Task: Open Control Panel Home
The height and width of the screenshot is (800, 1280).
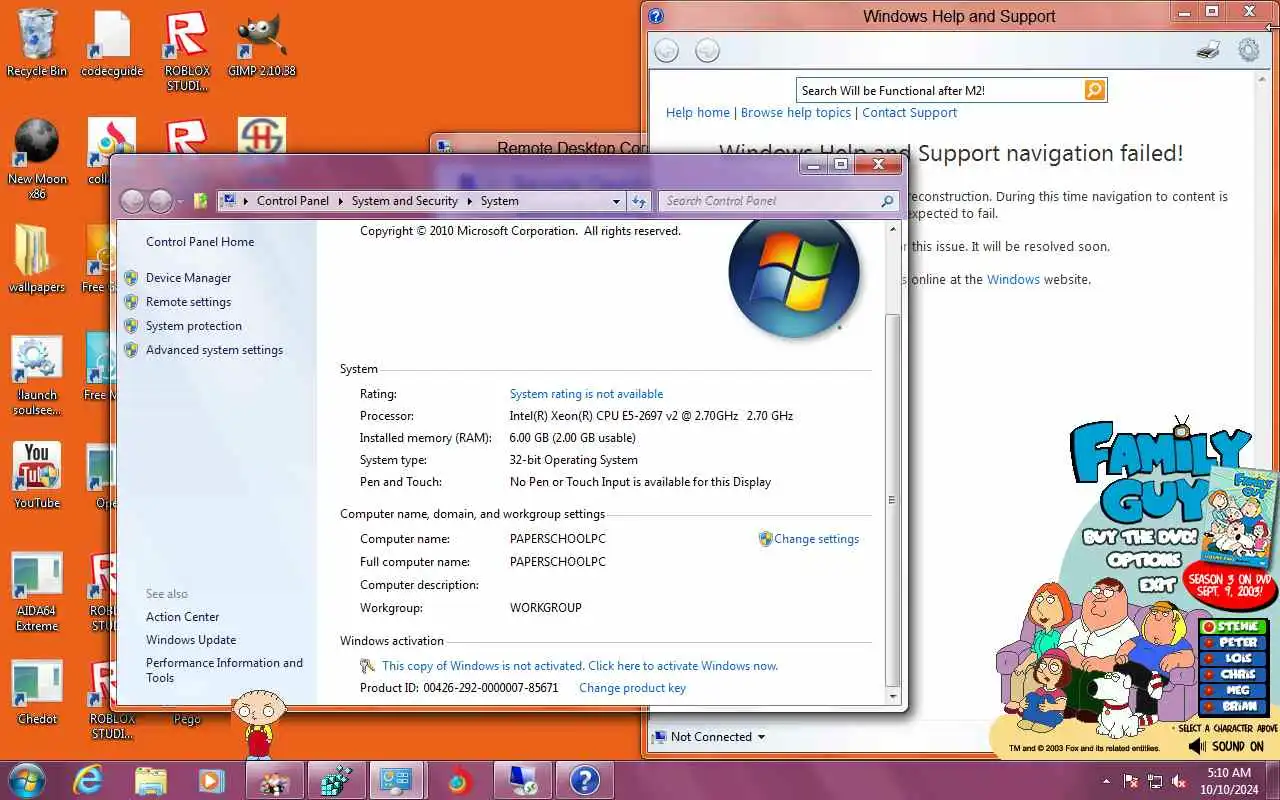Action: click(200, 242)
